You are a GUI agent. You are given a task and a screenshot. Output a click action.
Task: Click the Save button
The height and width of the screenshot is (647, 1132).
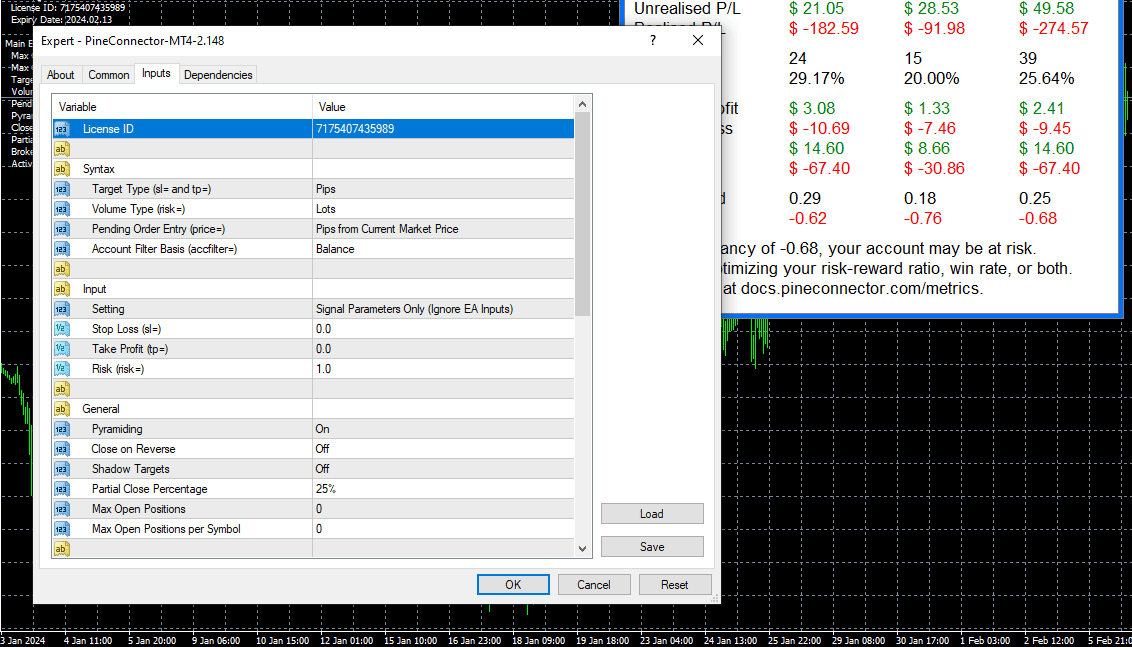click(x=652, y=547)
